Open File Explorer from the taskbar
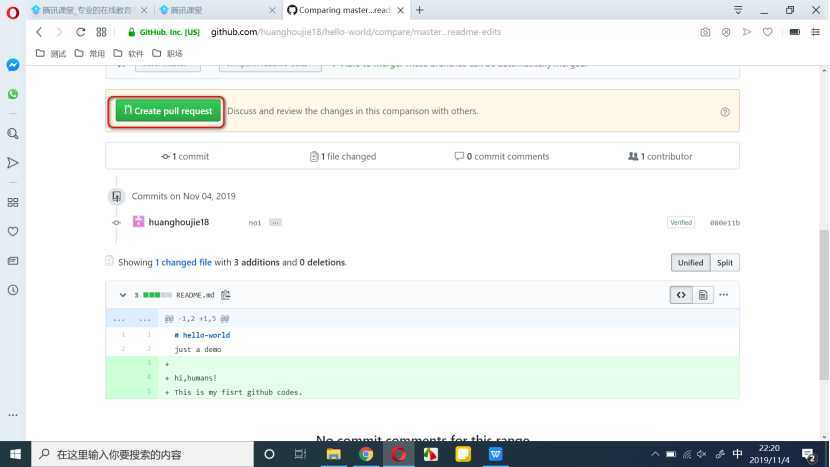Image resolution: width=830 pixels, height=467 pixels. [333, 454]
